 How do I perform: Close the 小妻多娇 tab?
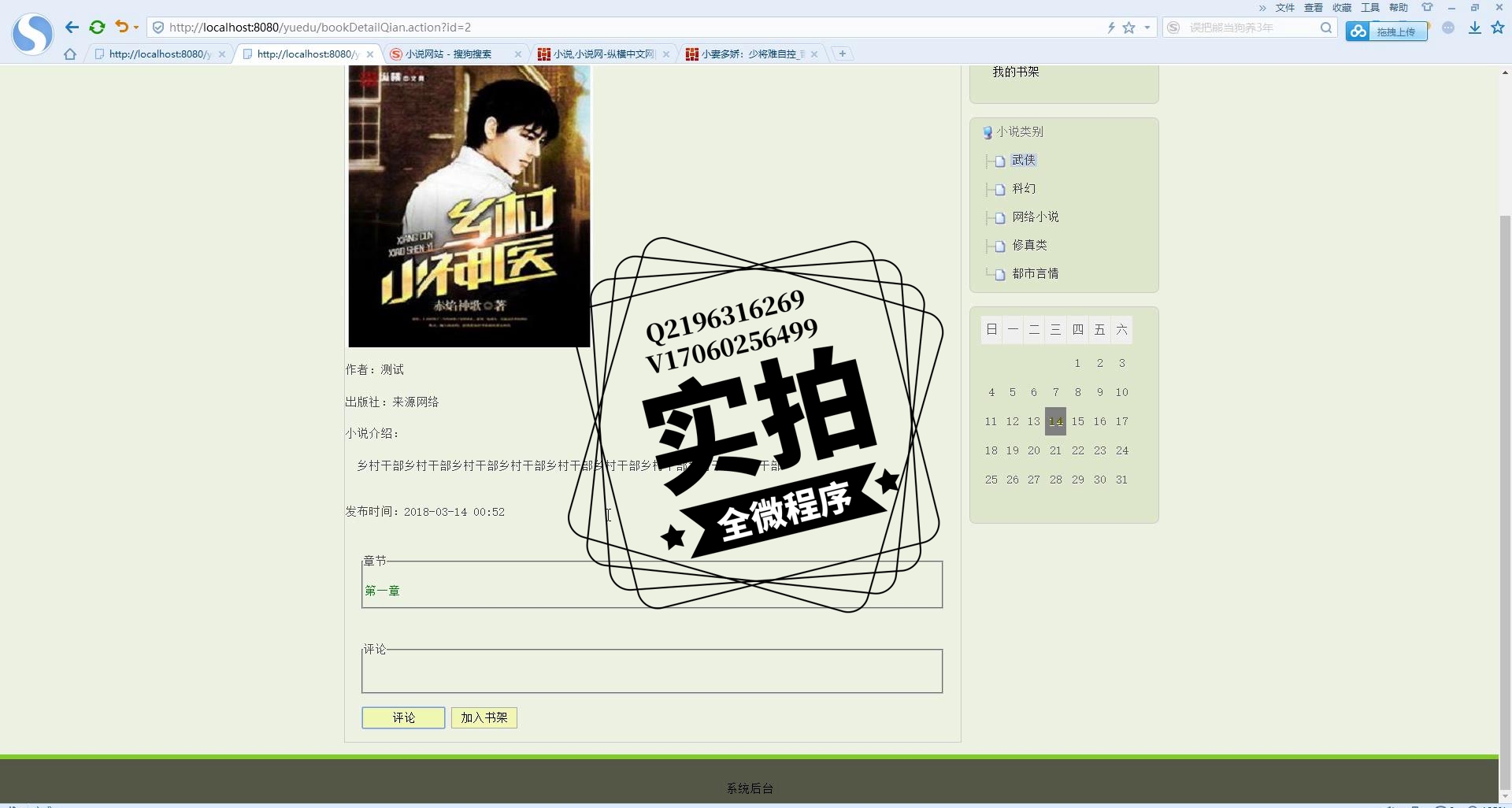point(814,54)
